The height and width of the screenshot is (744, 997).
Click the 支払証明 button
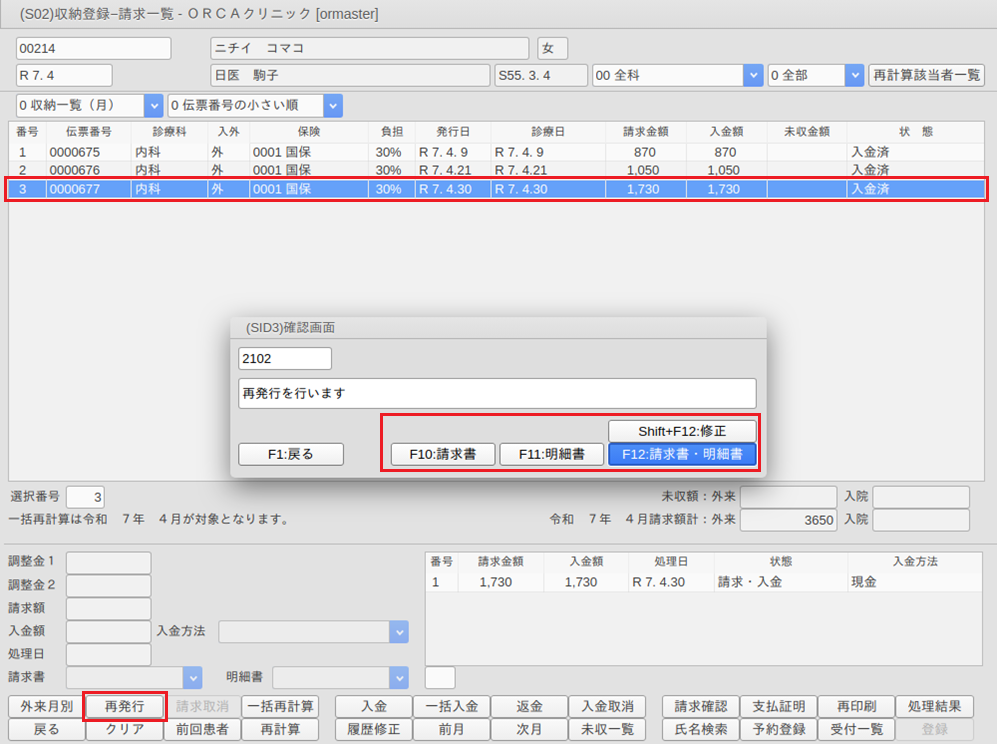778,706
